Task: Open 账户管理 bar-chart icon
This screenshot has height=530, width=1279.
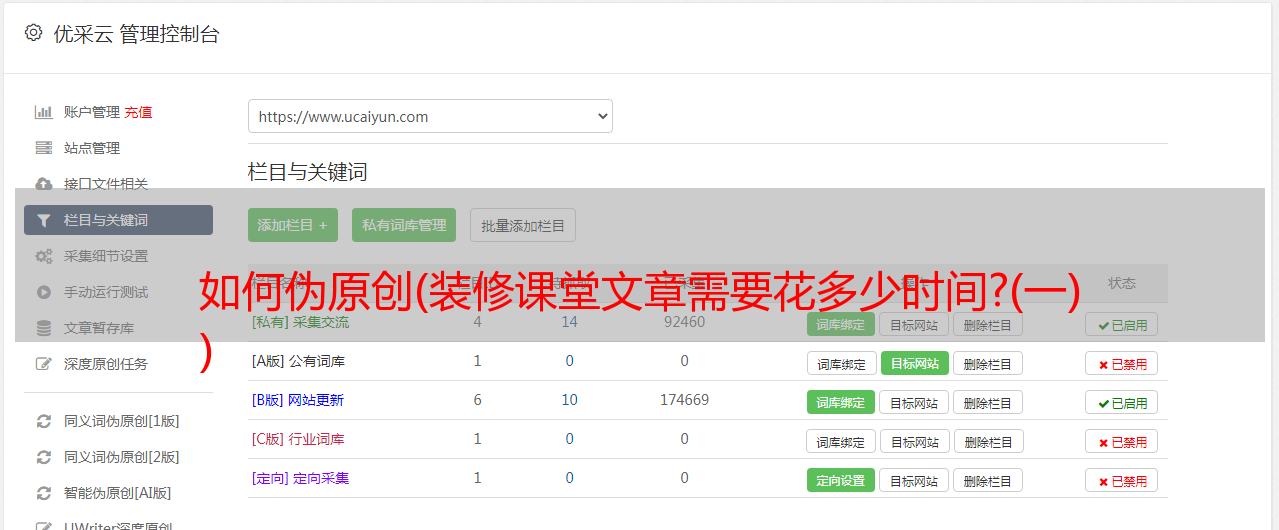Action: (x=43, y=112)
